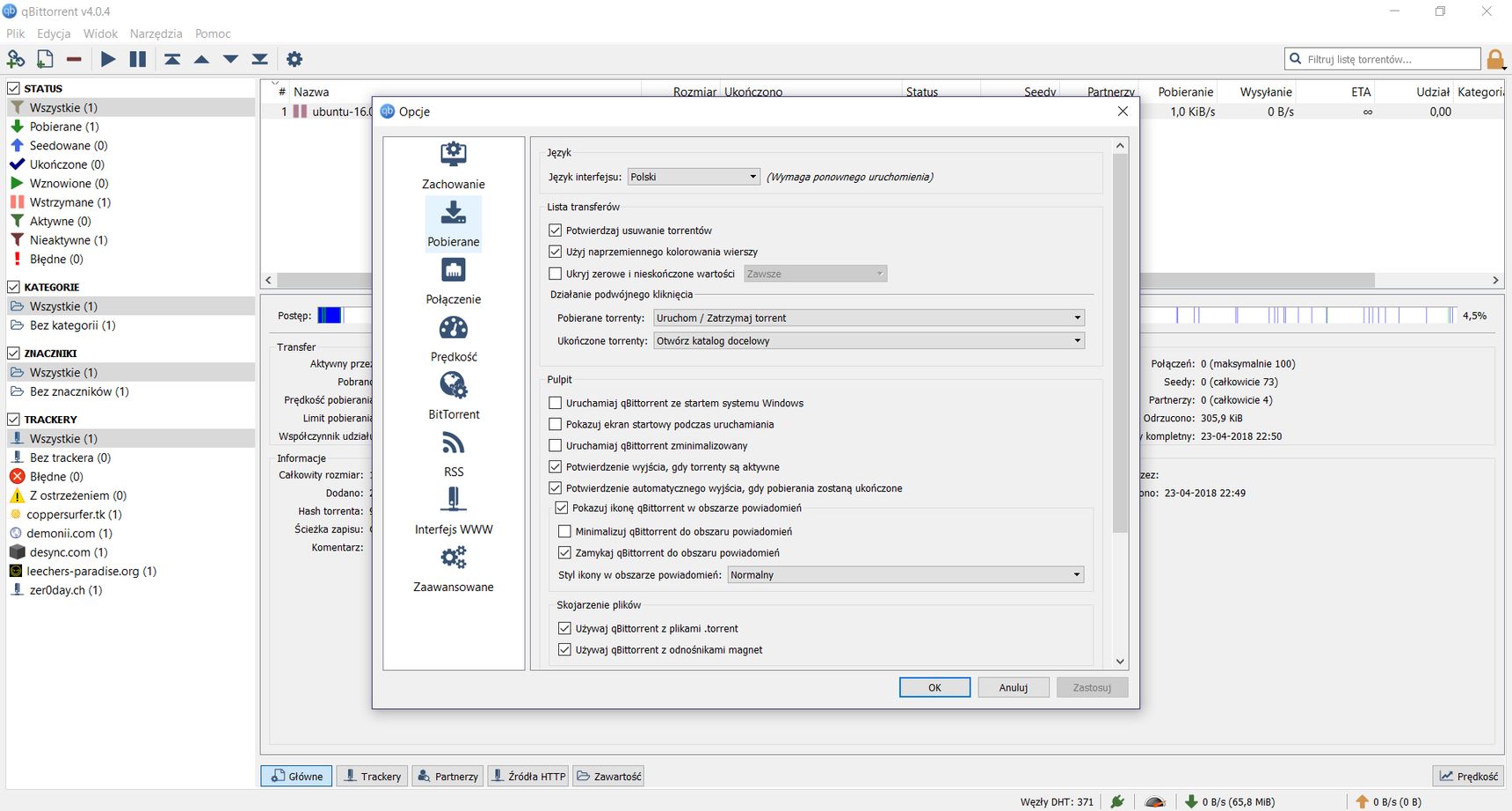
Task: Open Edycja menu
Action: pos(54,33)
